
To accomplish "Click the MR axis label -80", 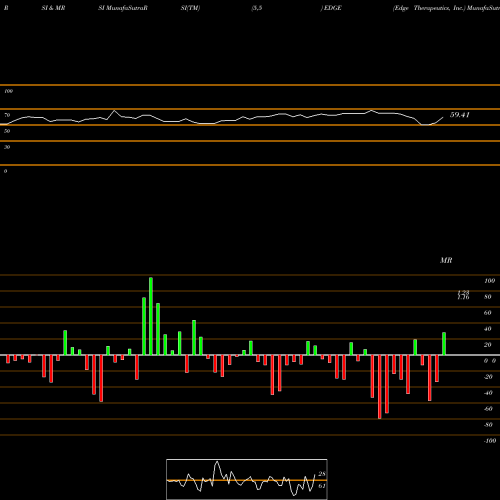I will tap(488, 425).
